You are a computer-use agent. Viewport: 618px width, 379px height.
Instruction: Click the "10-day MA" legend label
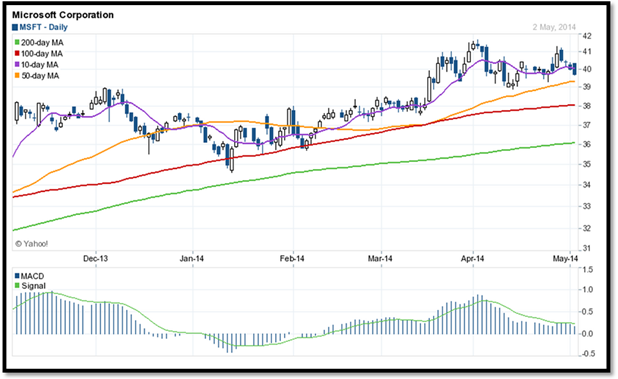pyautogui.click(x=39, y=65)
